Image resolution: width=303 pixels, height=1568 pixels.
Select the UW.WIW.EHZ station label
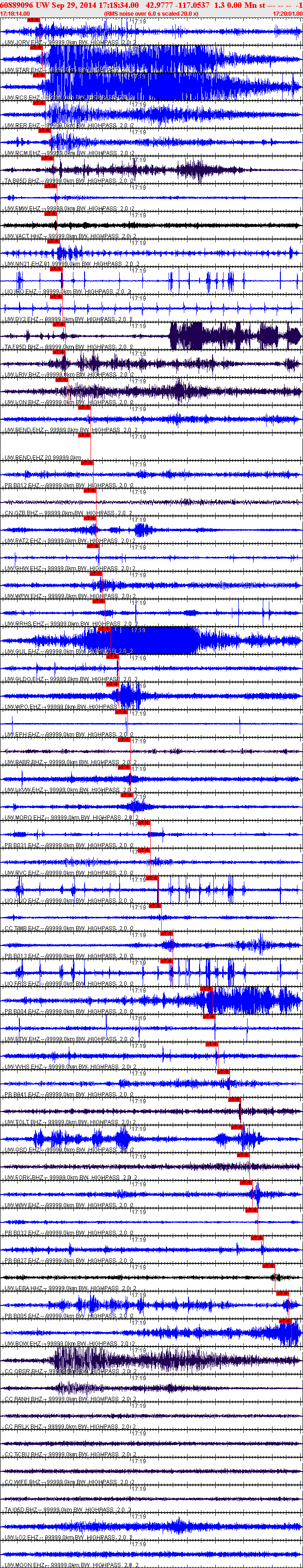pos(69,1205)
